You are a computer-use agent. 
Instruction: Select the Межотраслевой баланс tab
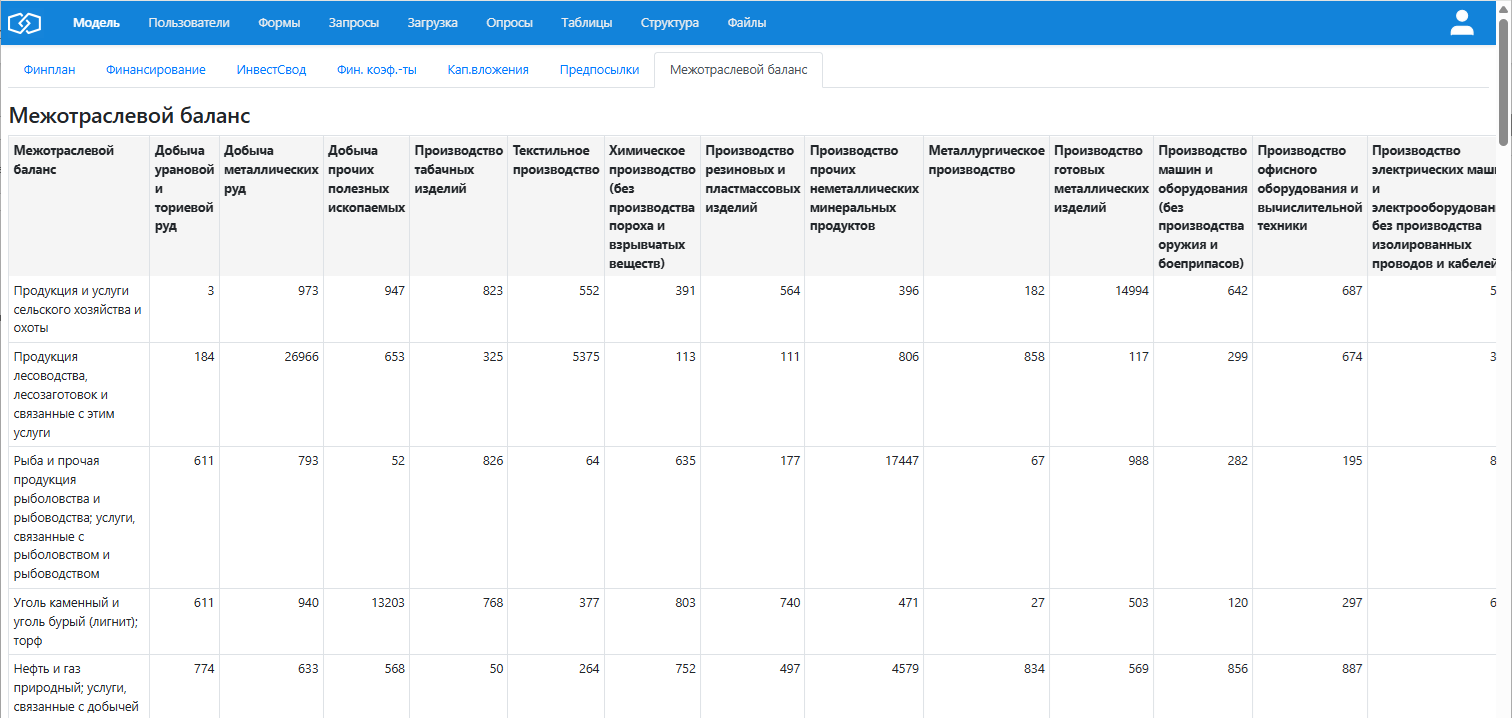point(738,70)
